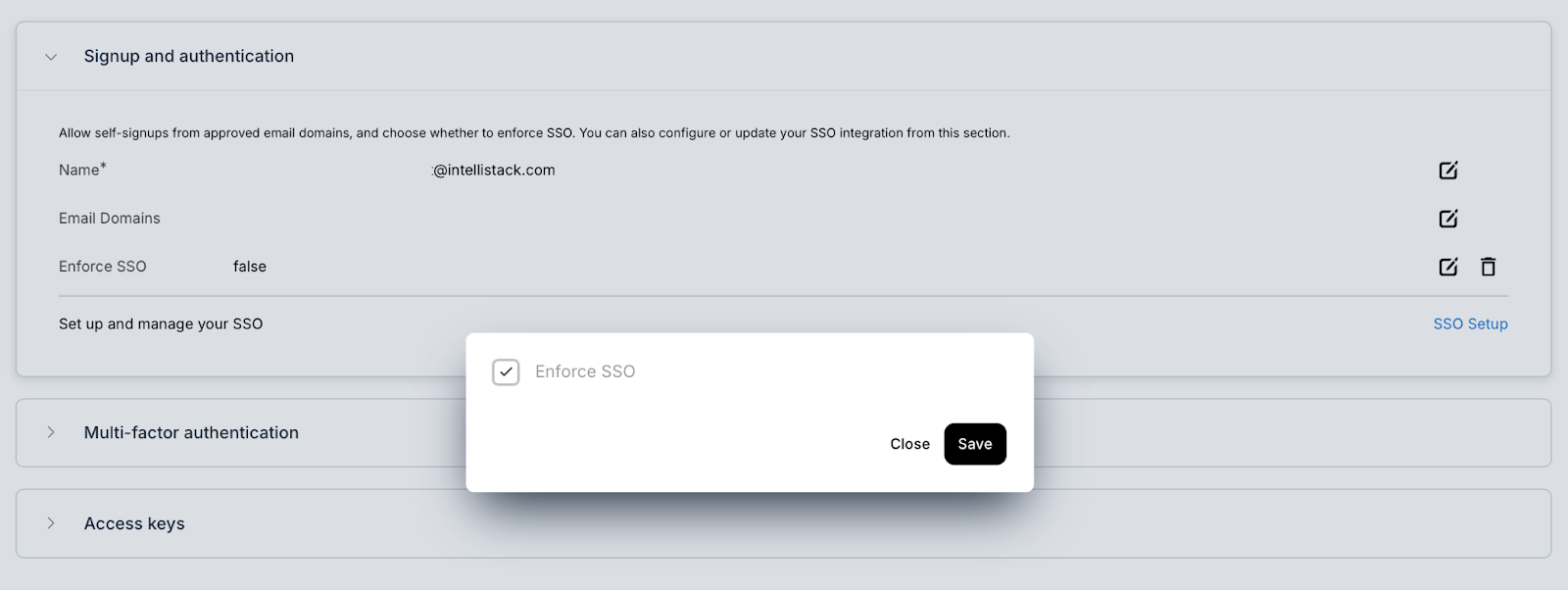Click the trash icon in the Enforce SSO row
Screen dimensions: 1568x590
tap(1488, 267)
